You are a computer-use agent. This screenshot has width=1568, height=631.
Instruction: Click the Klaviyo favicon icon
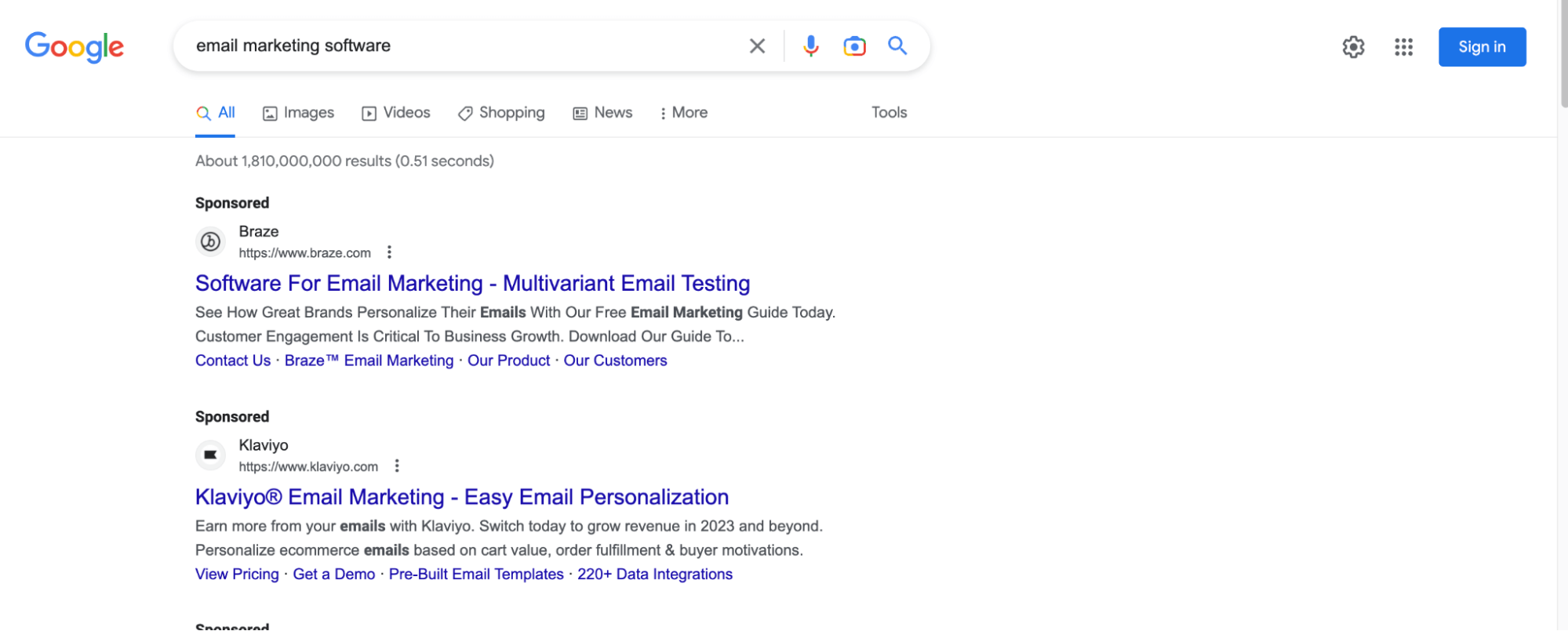pos(210,455)
